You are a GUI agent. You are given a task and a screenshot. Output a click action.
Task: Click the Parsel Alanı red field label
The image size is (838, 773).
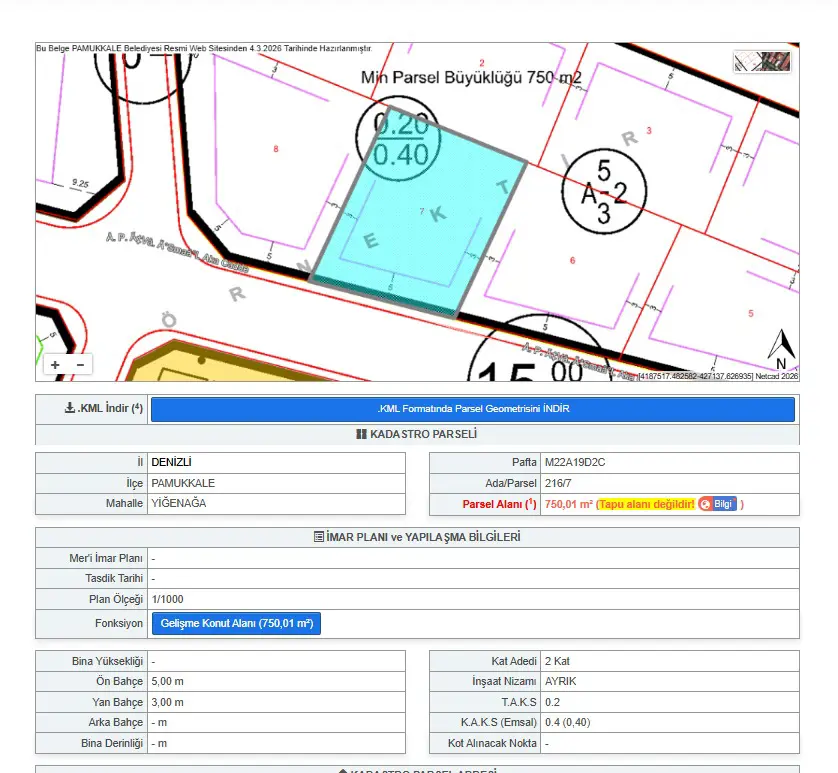(x=499, y=504)
